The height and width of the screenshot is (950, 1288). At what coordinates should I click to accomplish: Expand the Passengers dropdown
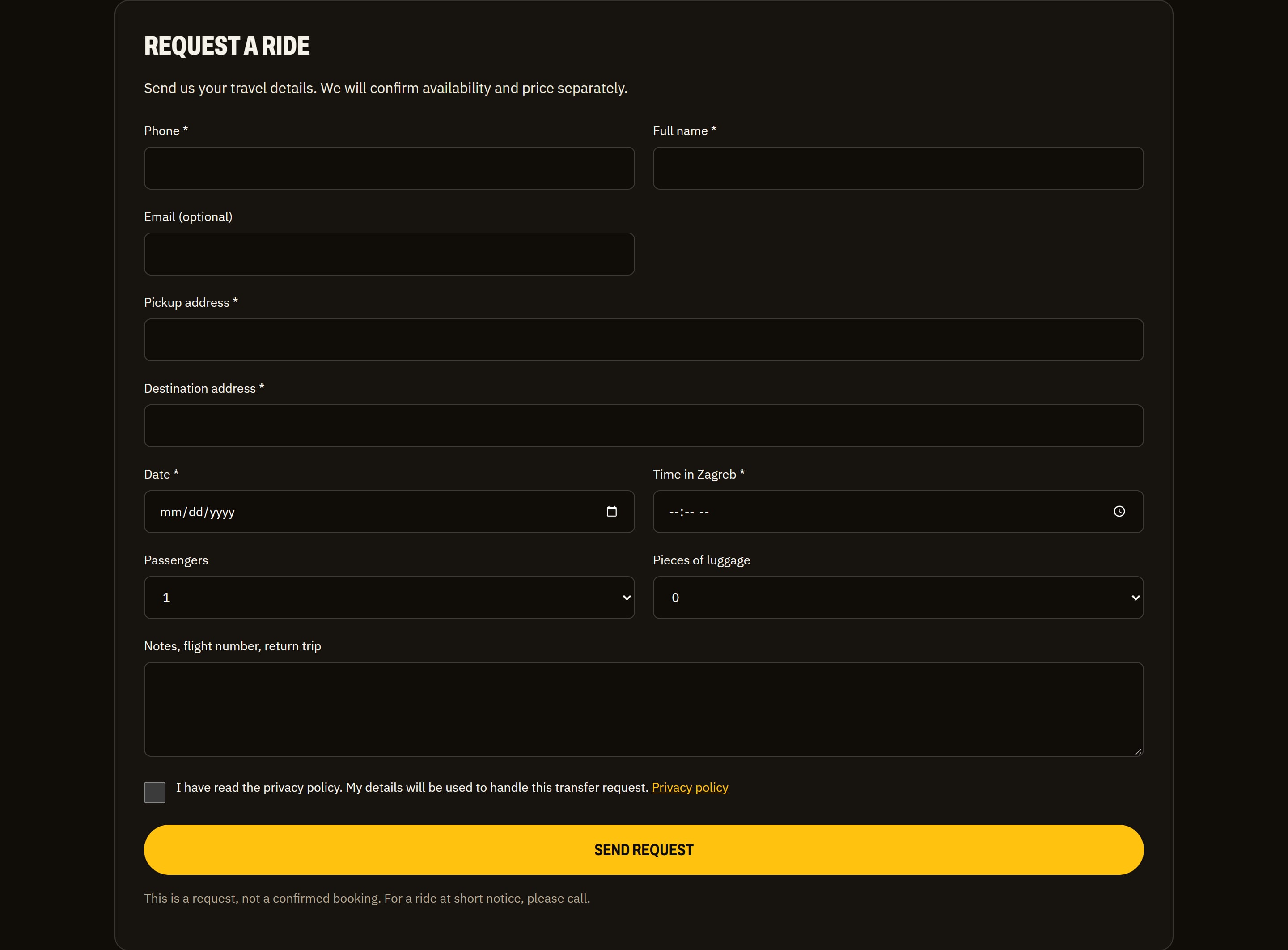click(389, 598)
